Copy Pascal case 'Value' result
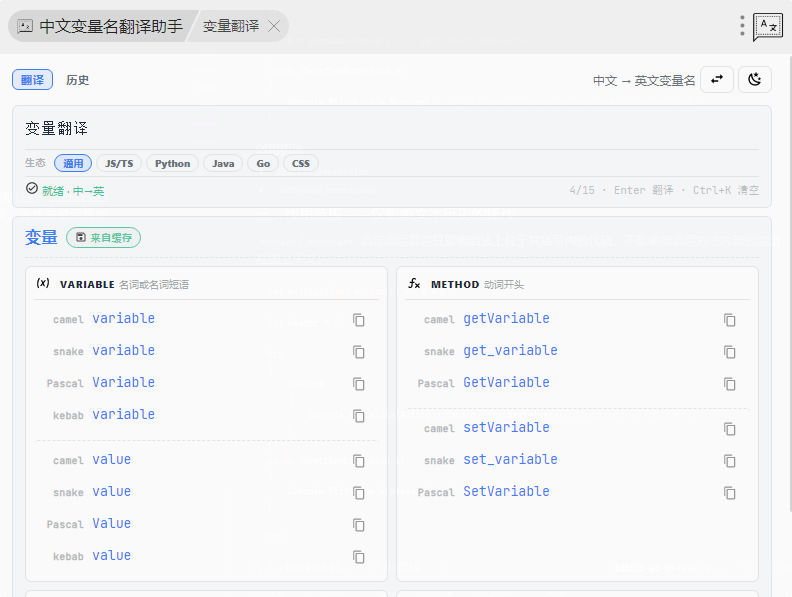Screen dimensions: 792x597 (x=359, y=525)
